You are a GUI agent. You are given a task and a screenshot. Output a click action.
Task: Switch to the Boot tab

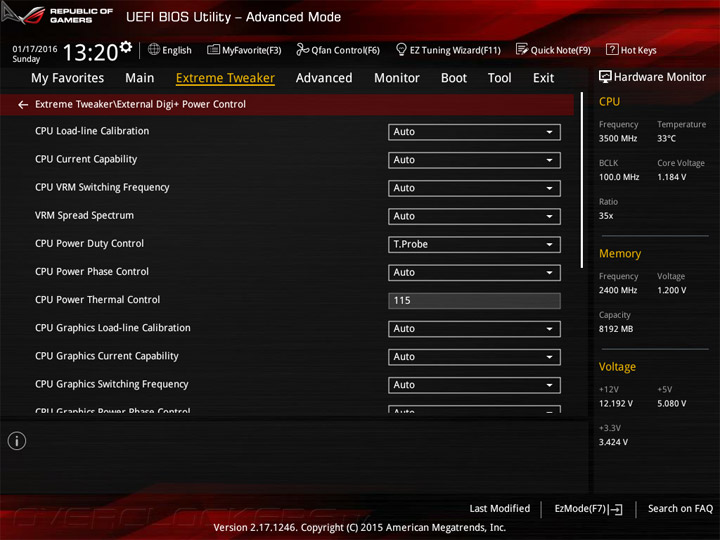(x=454, y=78)
